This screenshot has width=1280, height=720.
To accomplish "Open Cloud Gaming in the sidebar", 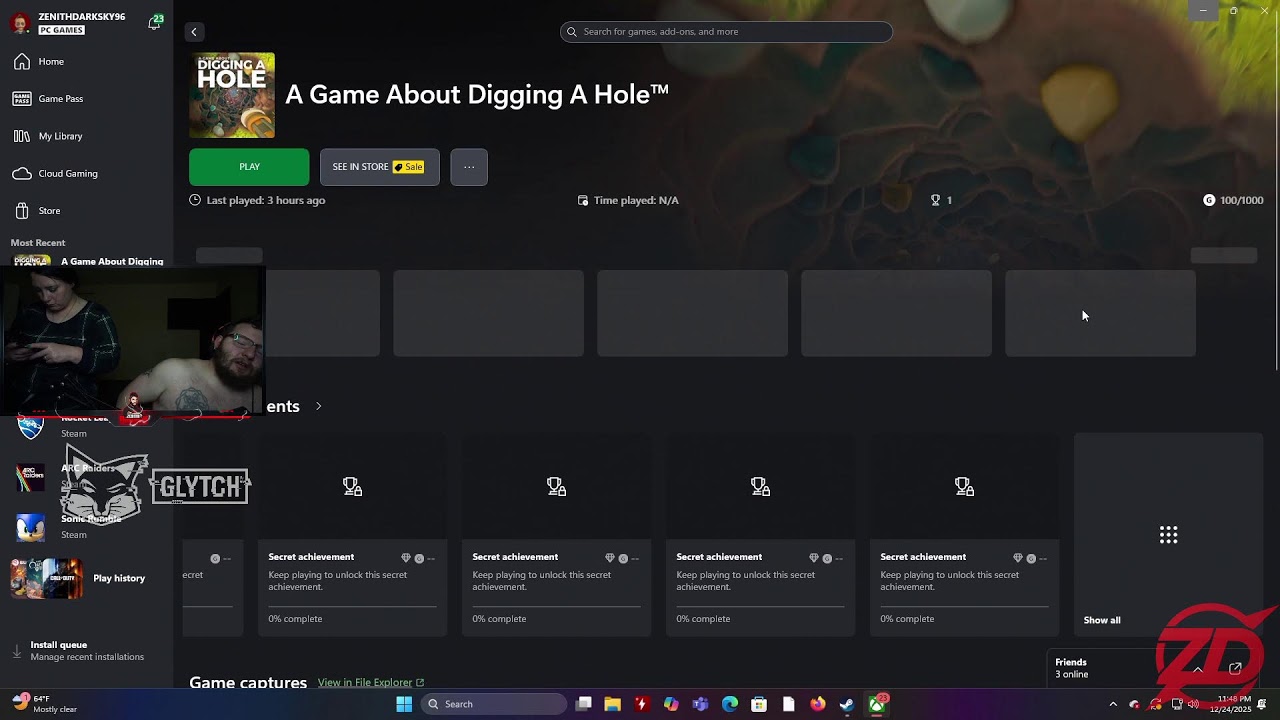I will (x=86, y=174).
